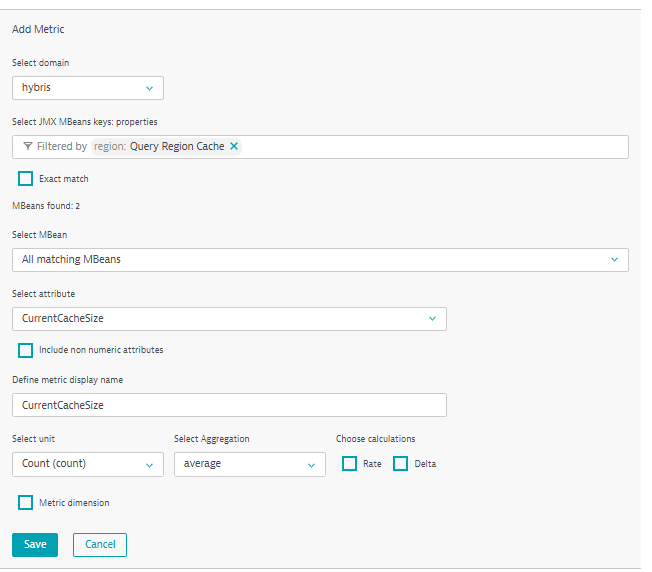Image resolution: width=652 pixels, height=572 pixels.
Task: Enable the Rate calculation checkbox
Action: click(349, 464)
